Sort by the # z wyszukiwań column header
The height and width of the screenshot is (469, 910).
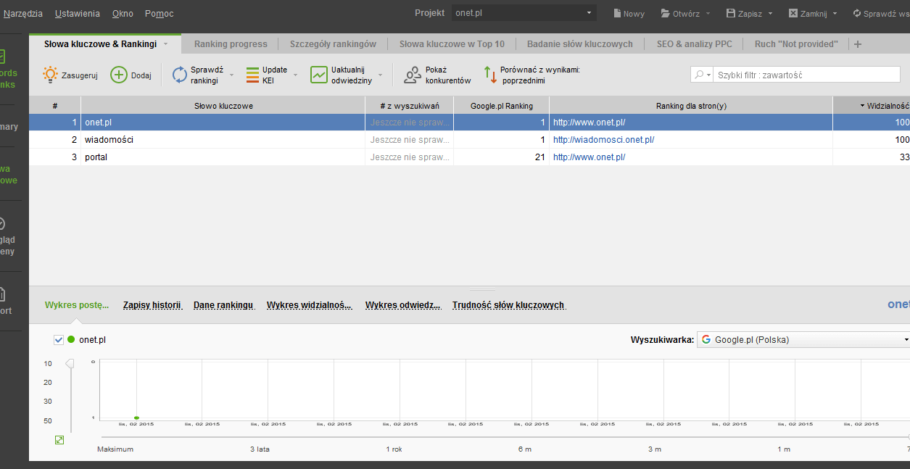pos(410,106)
